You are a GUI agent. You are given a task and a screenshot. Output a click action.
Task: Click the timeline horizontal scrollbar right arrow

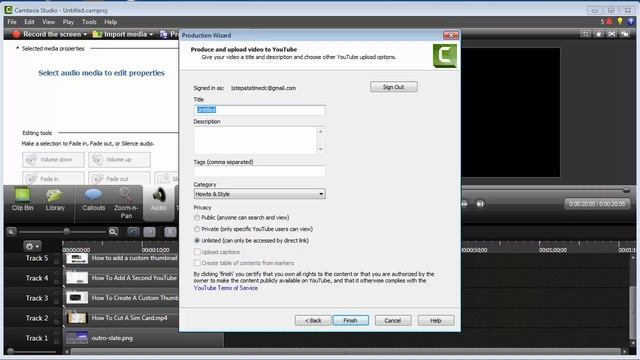coord(624,351)
